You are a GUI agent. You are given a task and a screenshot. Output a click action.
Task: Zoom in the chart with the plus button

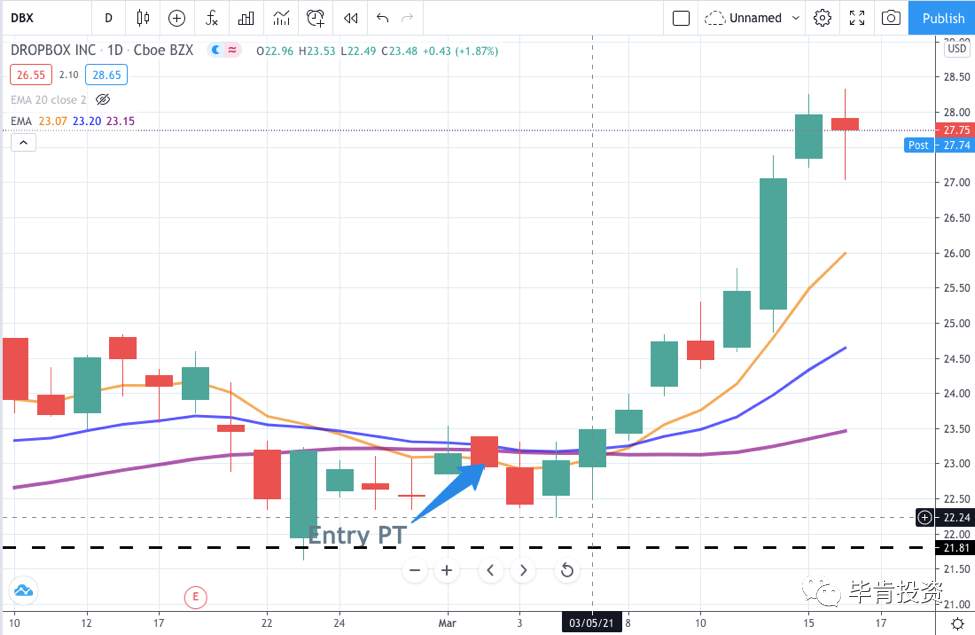pos(446,570)
